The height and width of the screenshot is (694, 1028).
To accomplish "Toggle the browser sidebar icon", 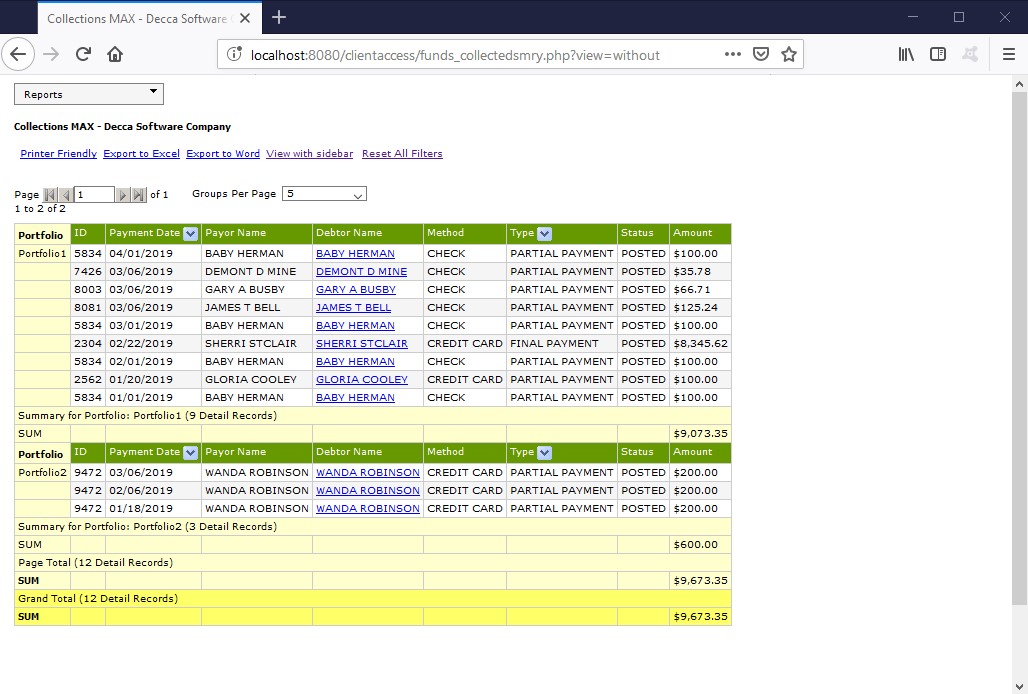I will coord(938,54).
